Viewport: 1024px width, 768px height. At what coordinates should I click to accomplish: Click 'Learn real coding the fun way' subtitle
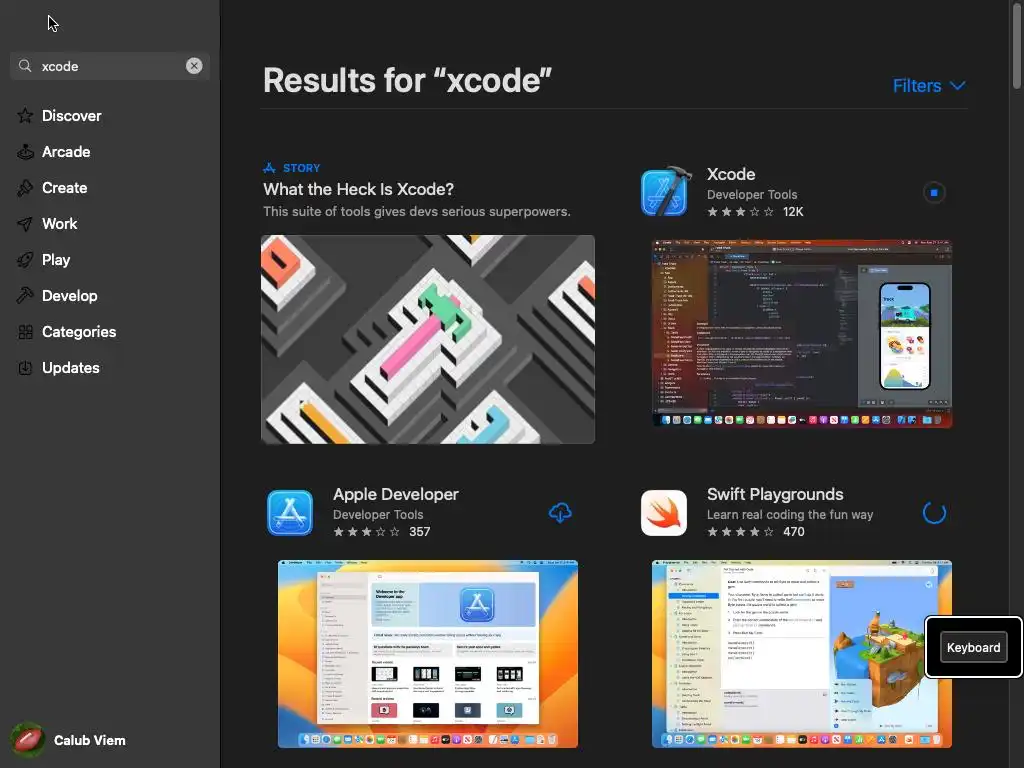[x=790, y=515]
